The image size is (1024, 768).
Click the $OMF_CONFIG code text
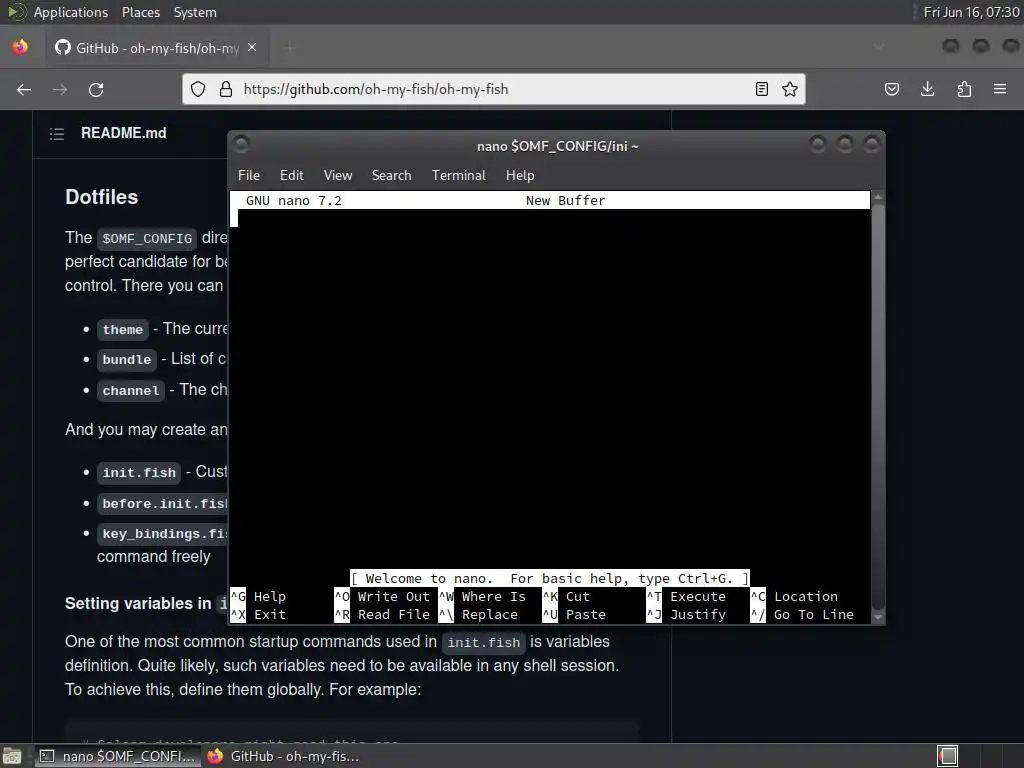(147, 238)
